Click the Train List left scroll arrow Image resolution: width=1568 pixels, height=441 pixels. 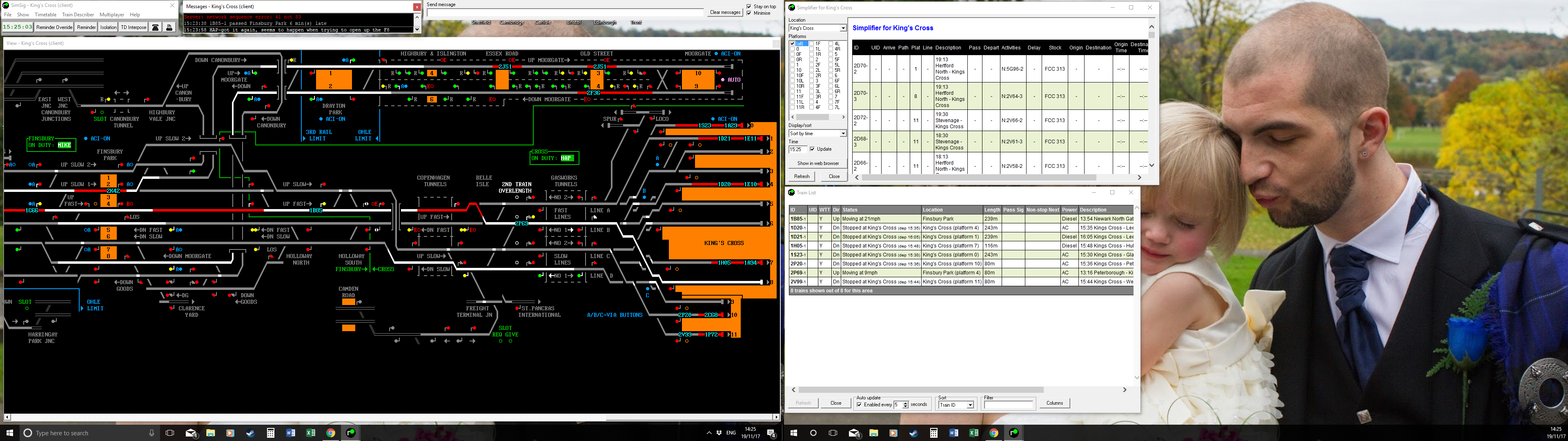click(x=794, y=390)
